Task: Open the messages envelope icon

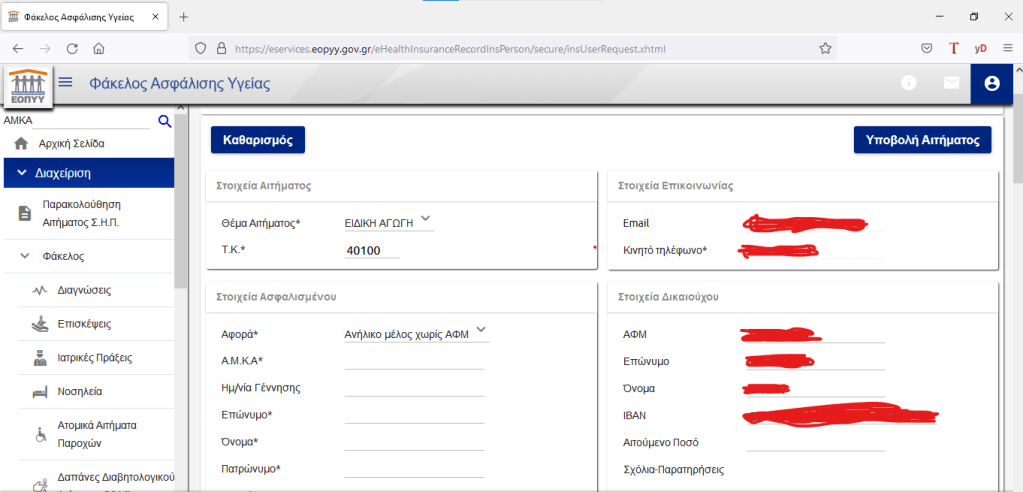Action: coord(951,84)
